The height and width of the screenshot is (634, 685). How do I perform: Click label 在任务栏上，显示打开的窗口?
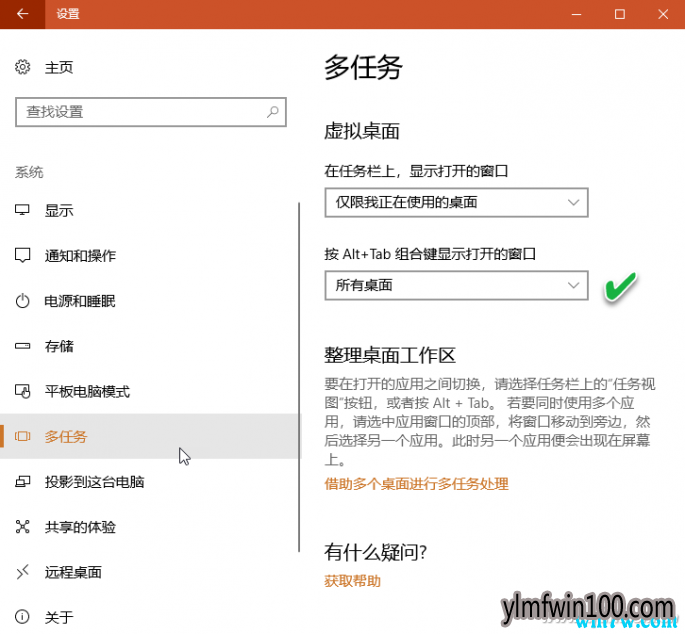(x=416, y=171)
